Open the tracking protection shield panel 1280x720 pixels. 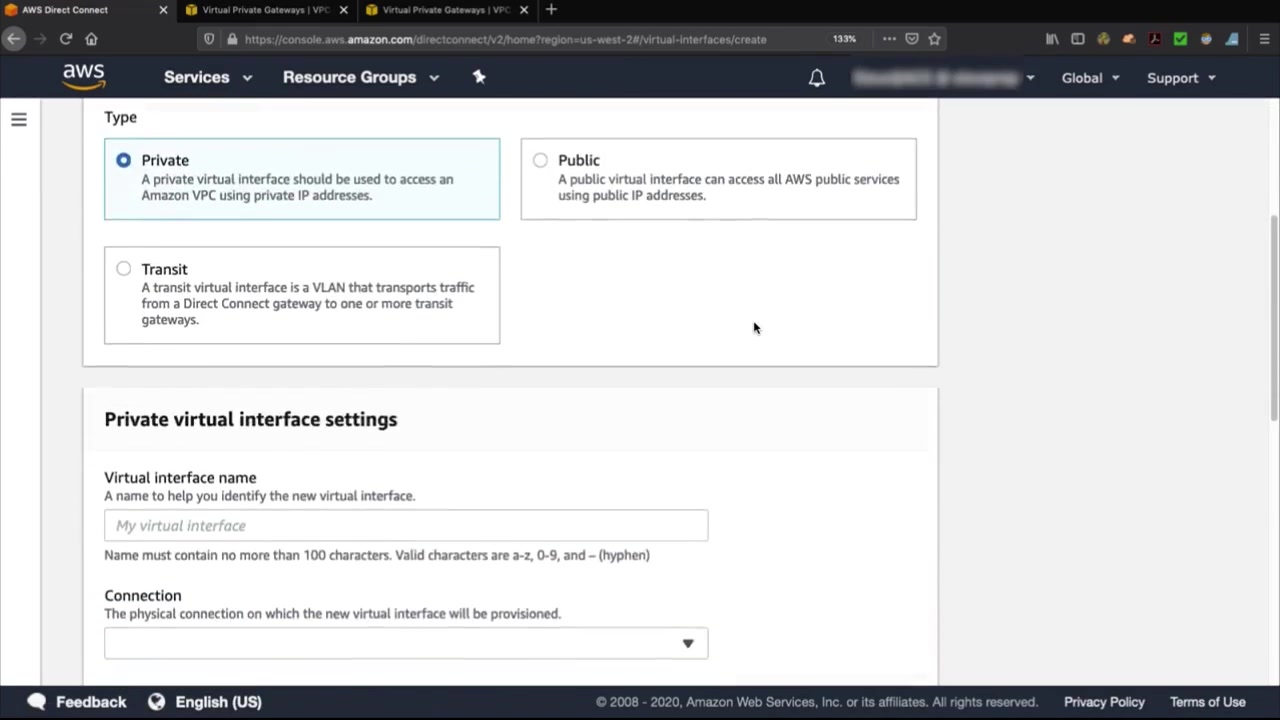[209, 39]
